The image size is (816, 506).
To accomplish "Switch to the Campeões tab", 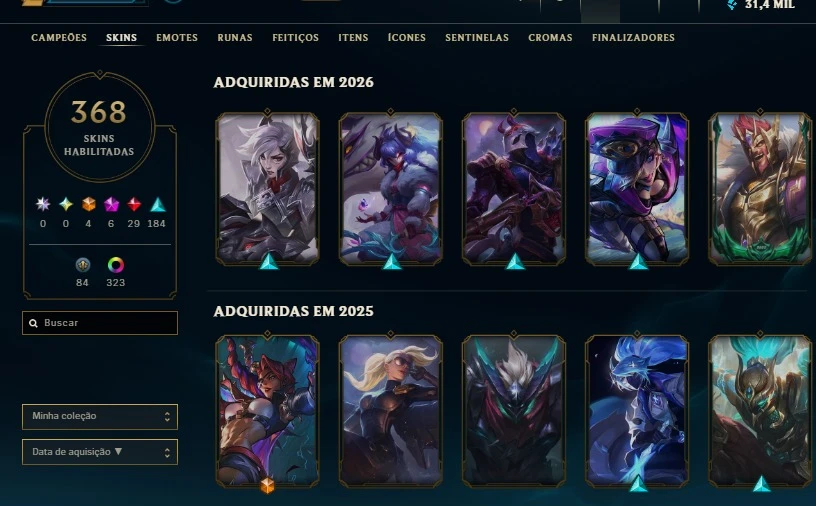I will 59,37.
